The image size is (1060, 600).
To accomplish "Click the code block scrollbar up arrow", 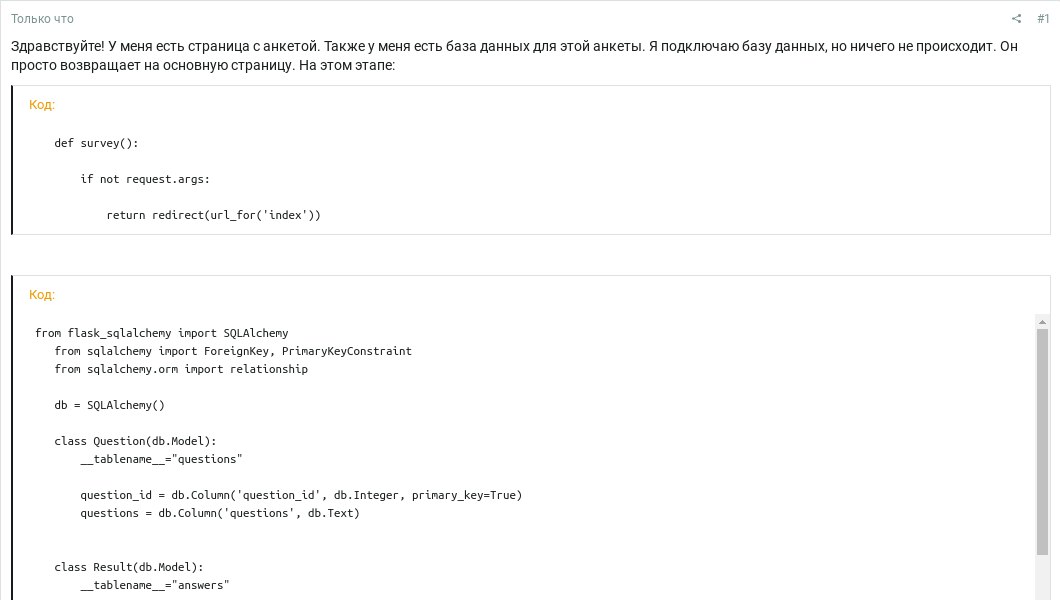I will pos(1042,322).
